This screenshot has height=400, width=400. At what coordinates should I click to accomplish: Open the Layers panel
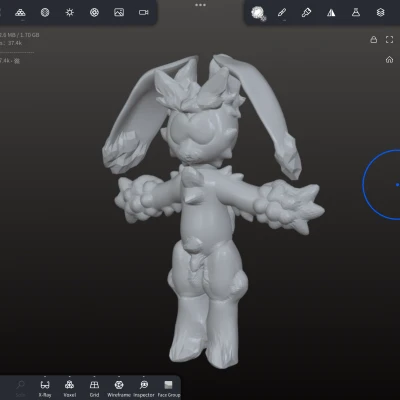click(x=380, y=13)
